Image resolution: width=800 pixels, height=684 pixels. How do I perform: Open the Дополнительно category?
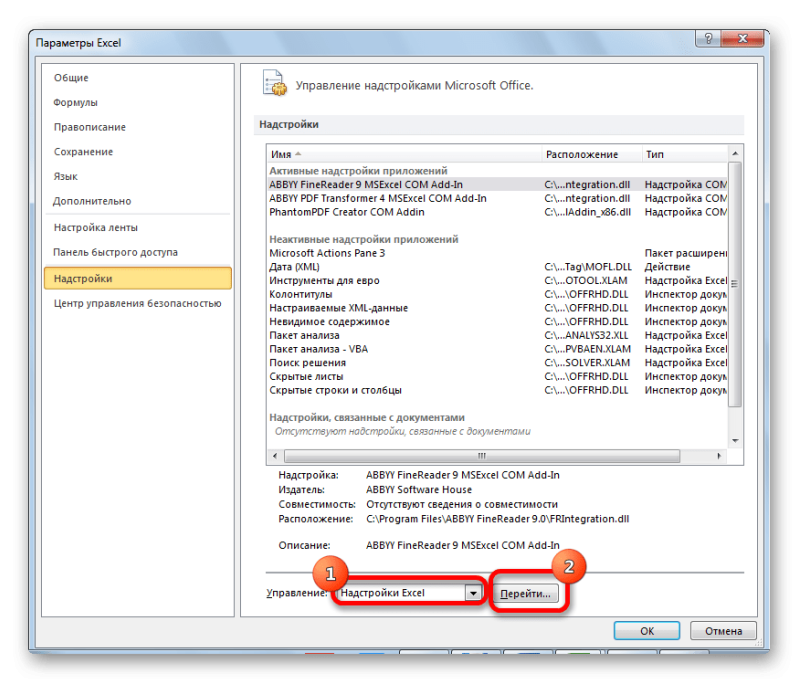pyautogui.click(x=92, y=201)
